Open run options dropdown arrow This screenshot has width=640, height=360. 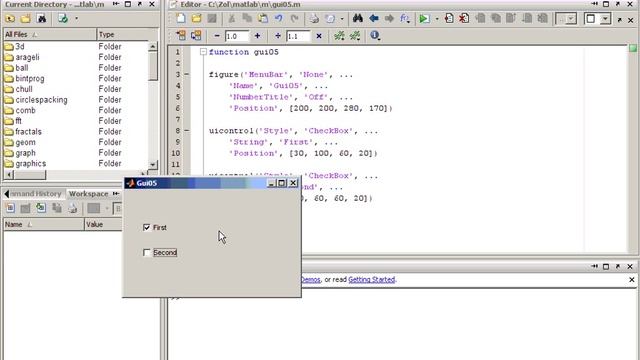(437, 19)
